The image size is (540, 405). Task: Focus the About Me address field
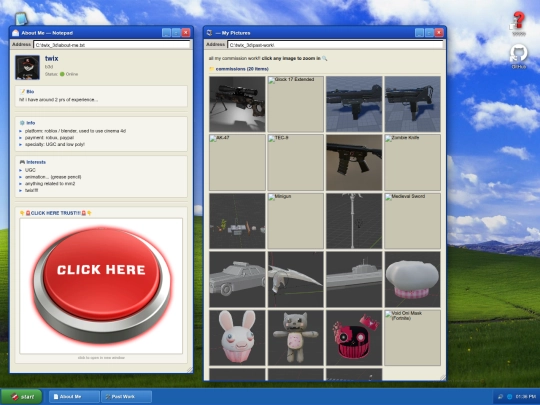point(112,45)
